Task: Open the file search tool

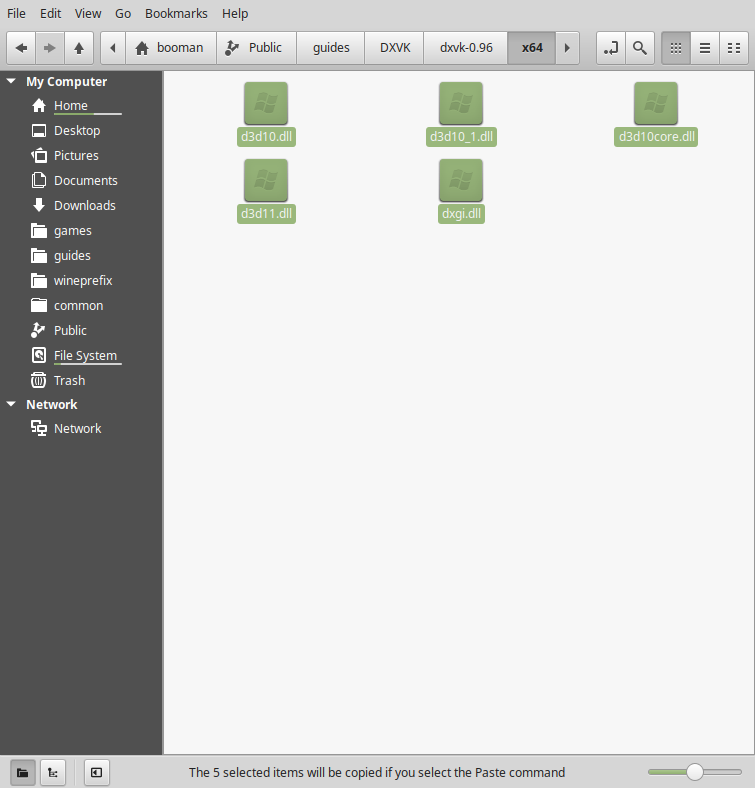Action: tap(640, 48)
